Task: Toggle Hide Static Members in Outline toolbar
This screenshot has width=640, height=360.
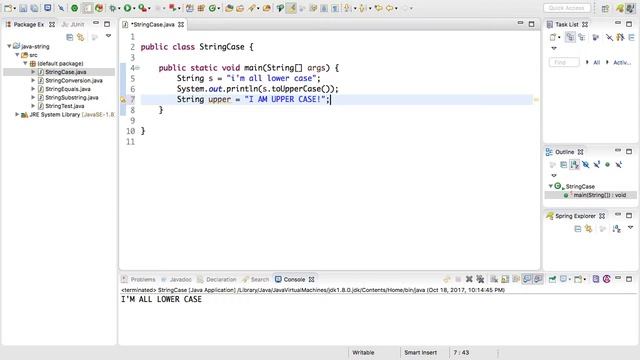Action: click(x=597, y=164)
